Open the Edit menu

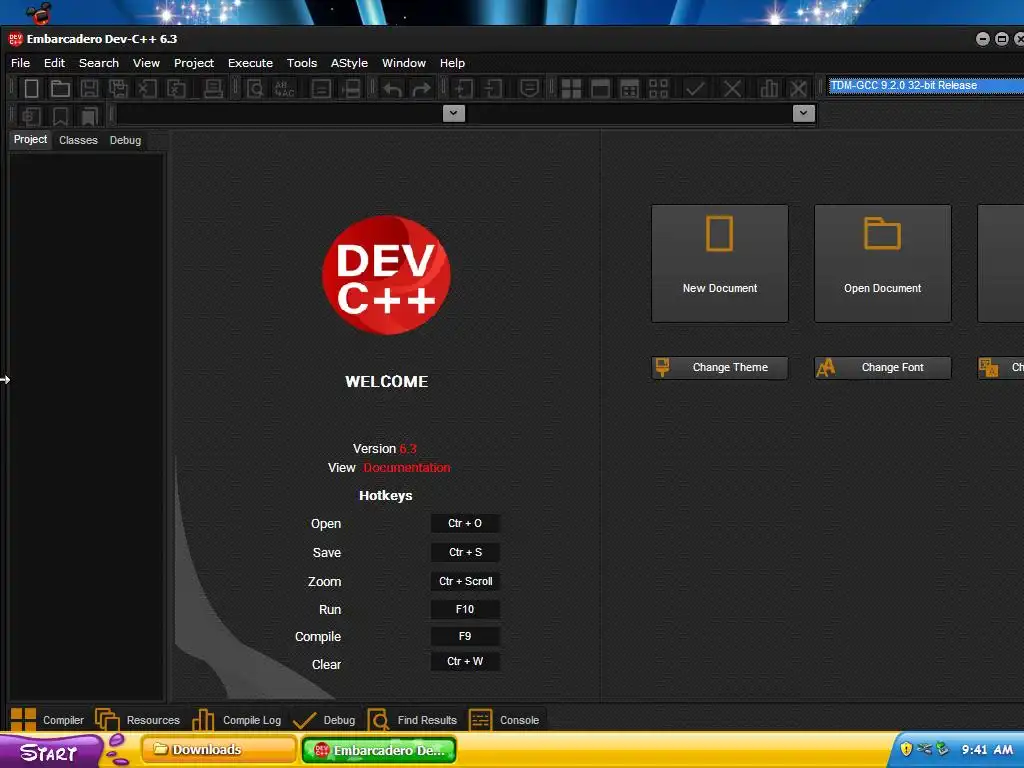click(54, 63)
